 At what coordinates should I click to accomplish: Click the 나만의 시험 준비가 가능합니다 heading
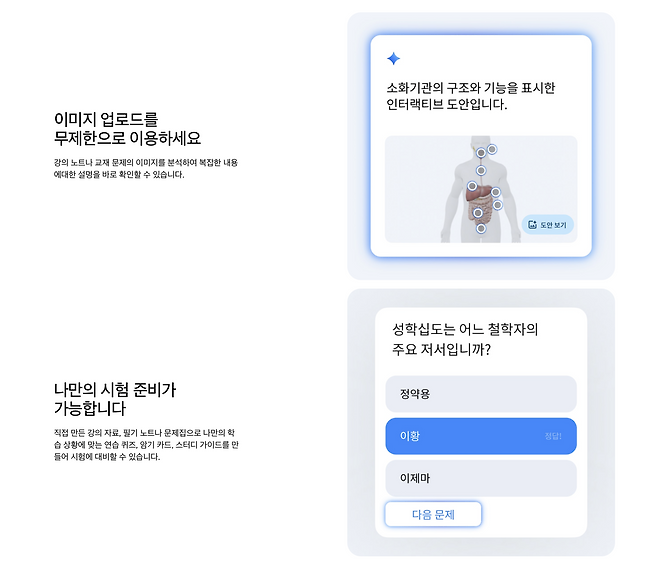(115, 399)
